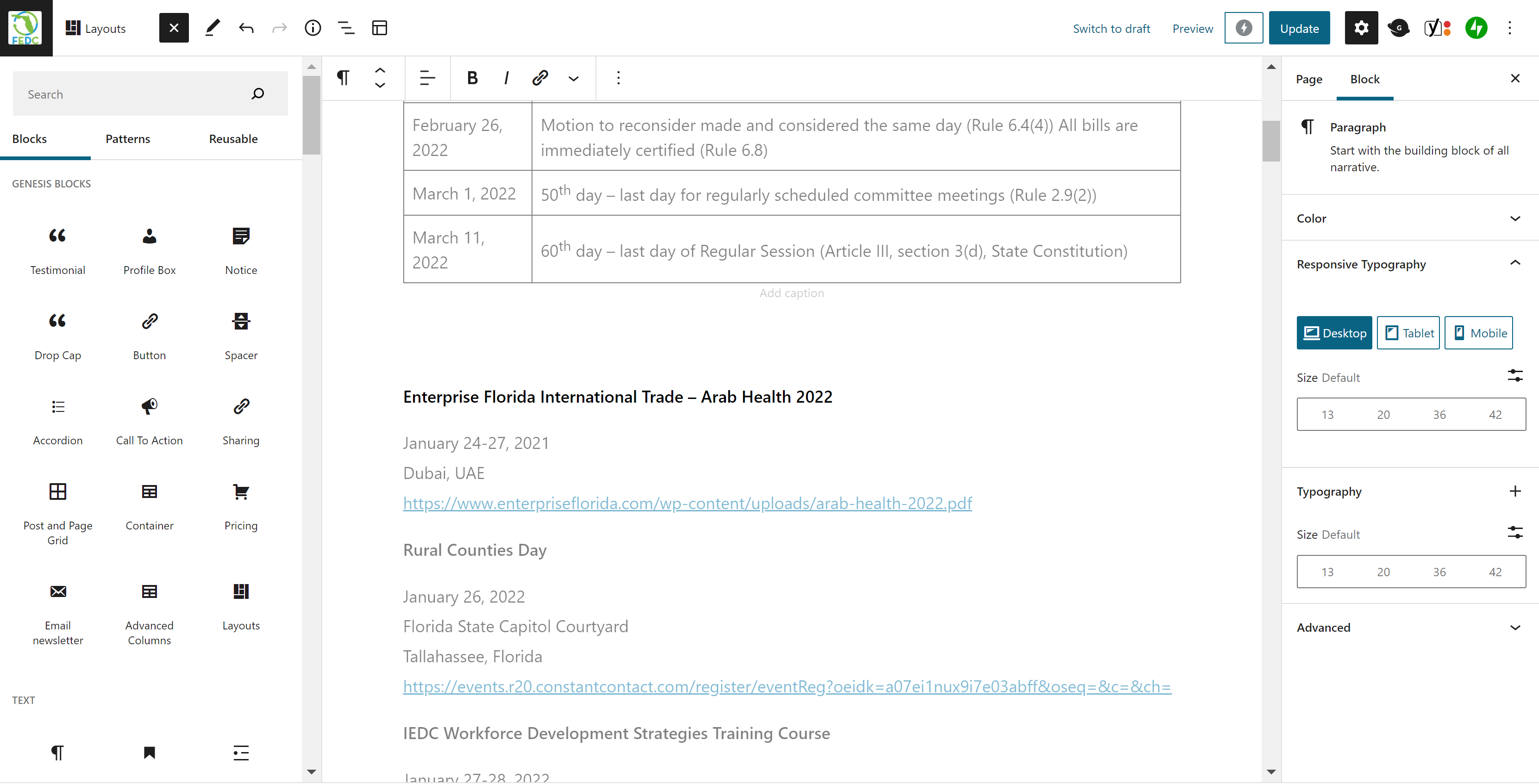Expand the Advanced panel
Screen dimensions: 1539x784
coord(1410,627)
